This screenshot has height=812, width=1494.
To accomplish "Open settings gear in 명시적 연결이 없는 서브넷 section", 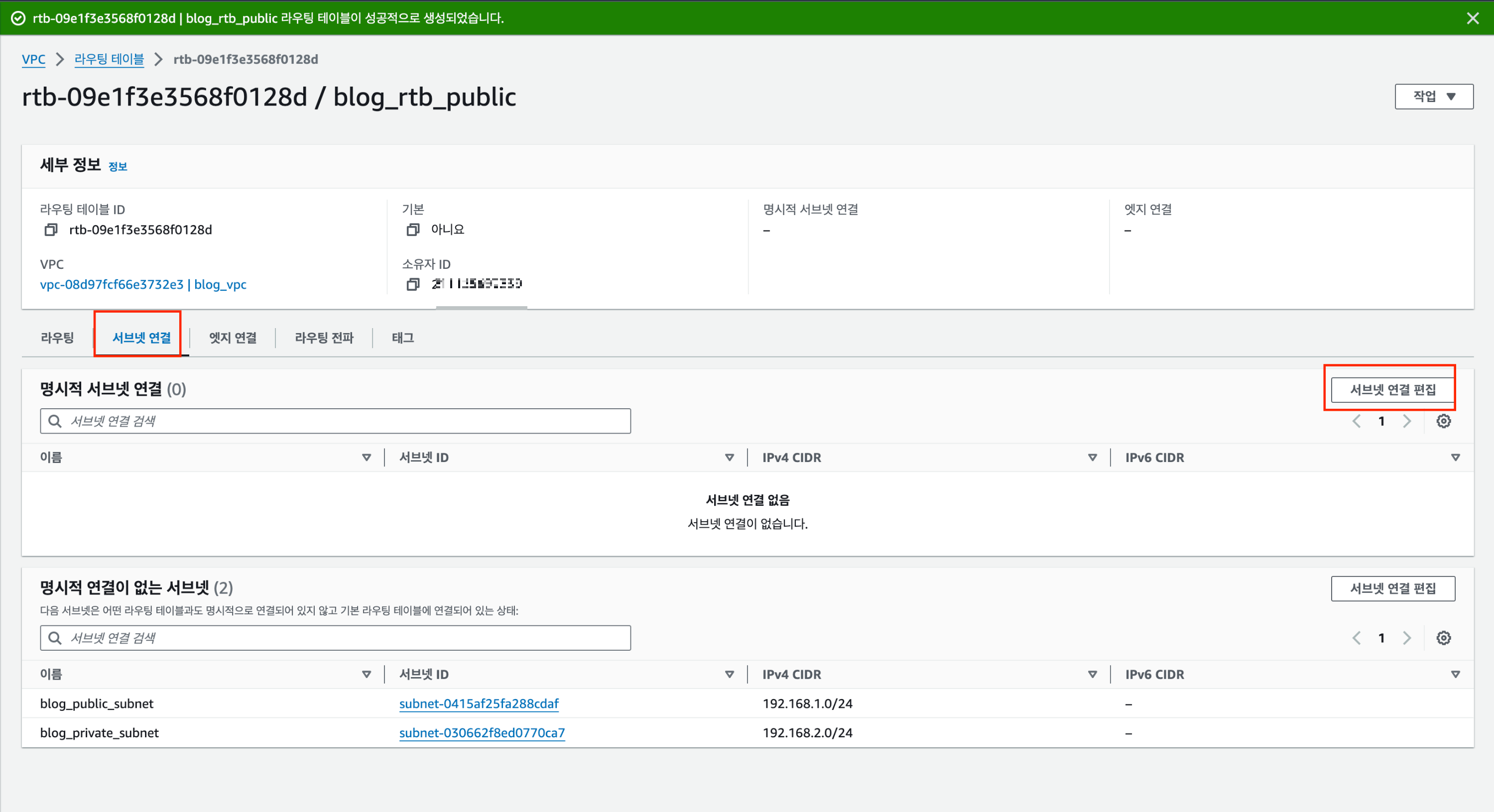I will point(1443,638).
